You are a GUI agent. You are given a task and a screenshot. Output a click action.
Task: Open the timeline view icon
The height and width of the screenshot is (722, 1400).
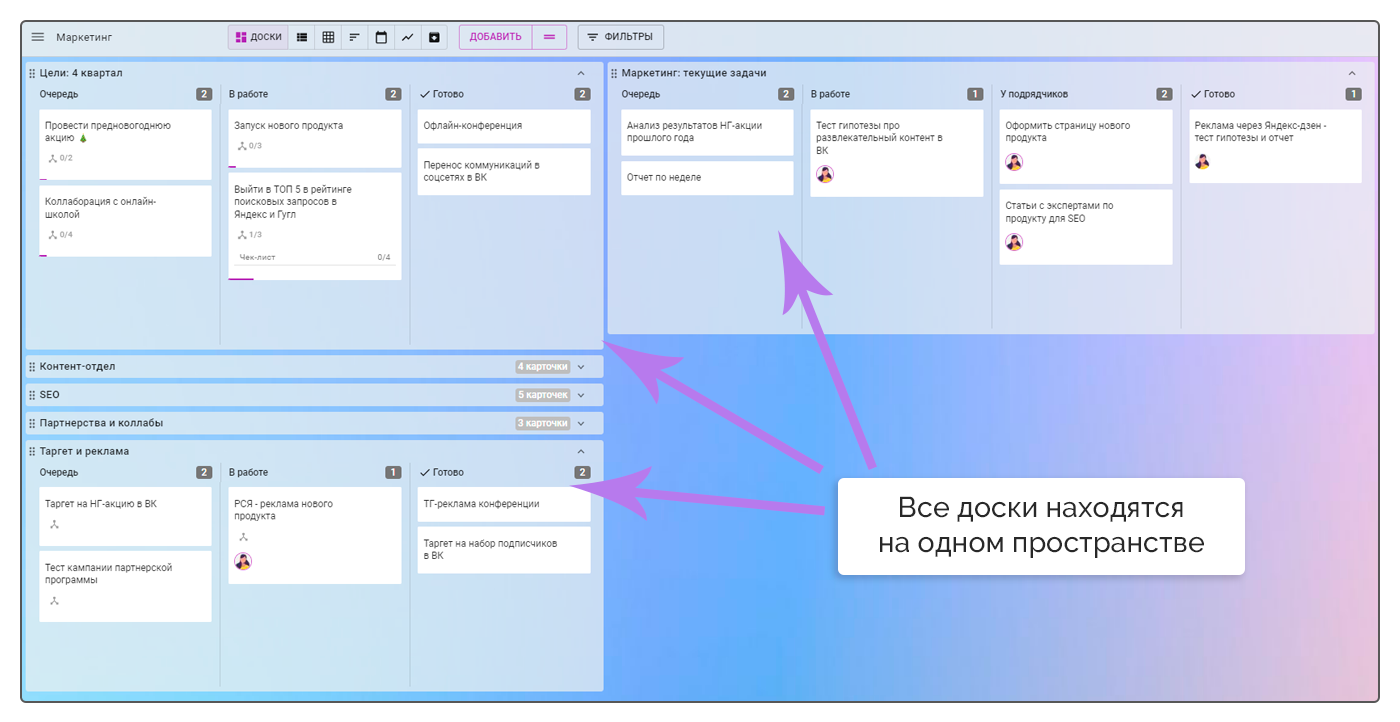[x=354, y=37]
